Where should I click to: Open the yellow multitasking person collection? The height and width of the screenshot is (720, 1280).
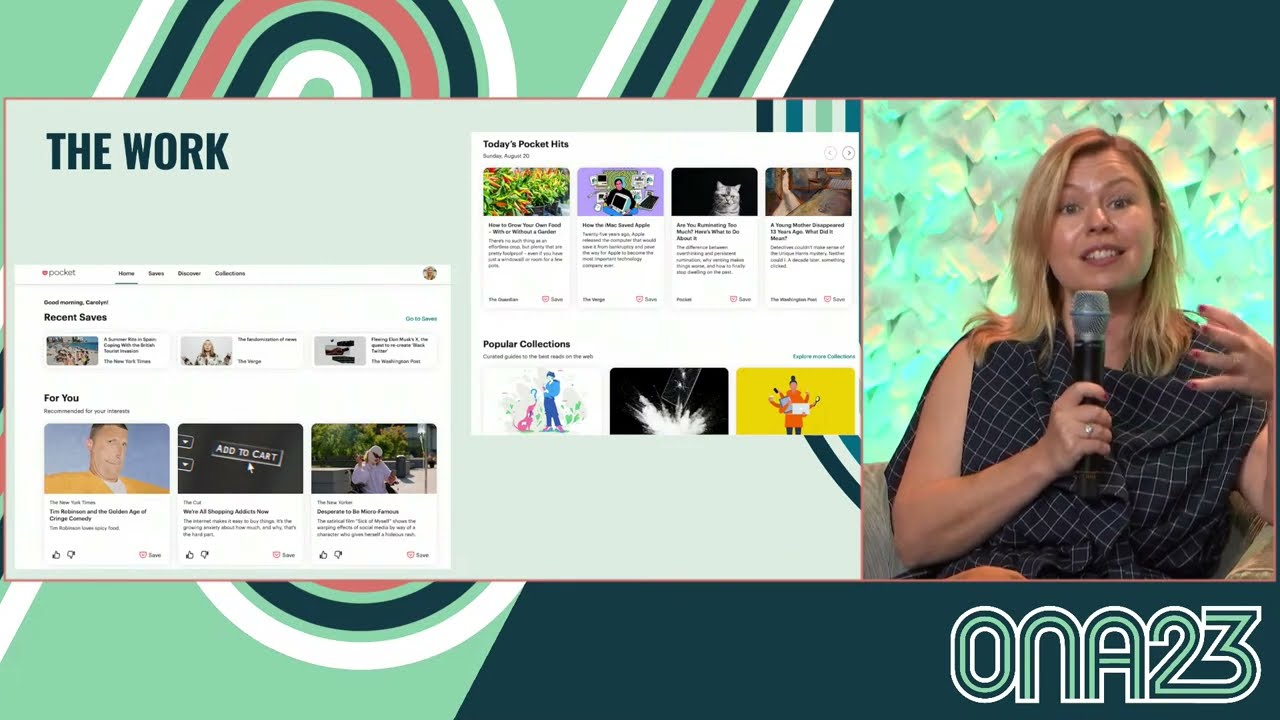(796, 401)
